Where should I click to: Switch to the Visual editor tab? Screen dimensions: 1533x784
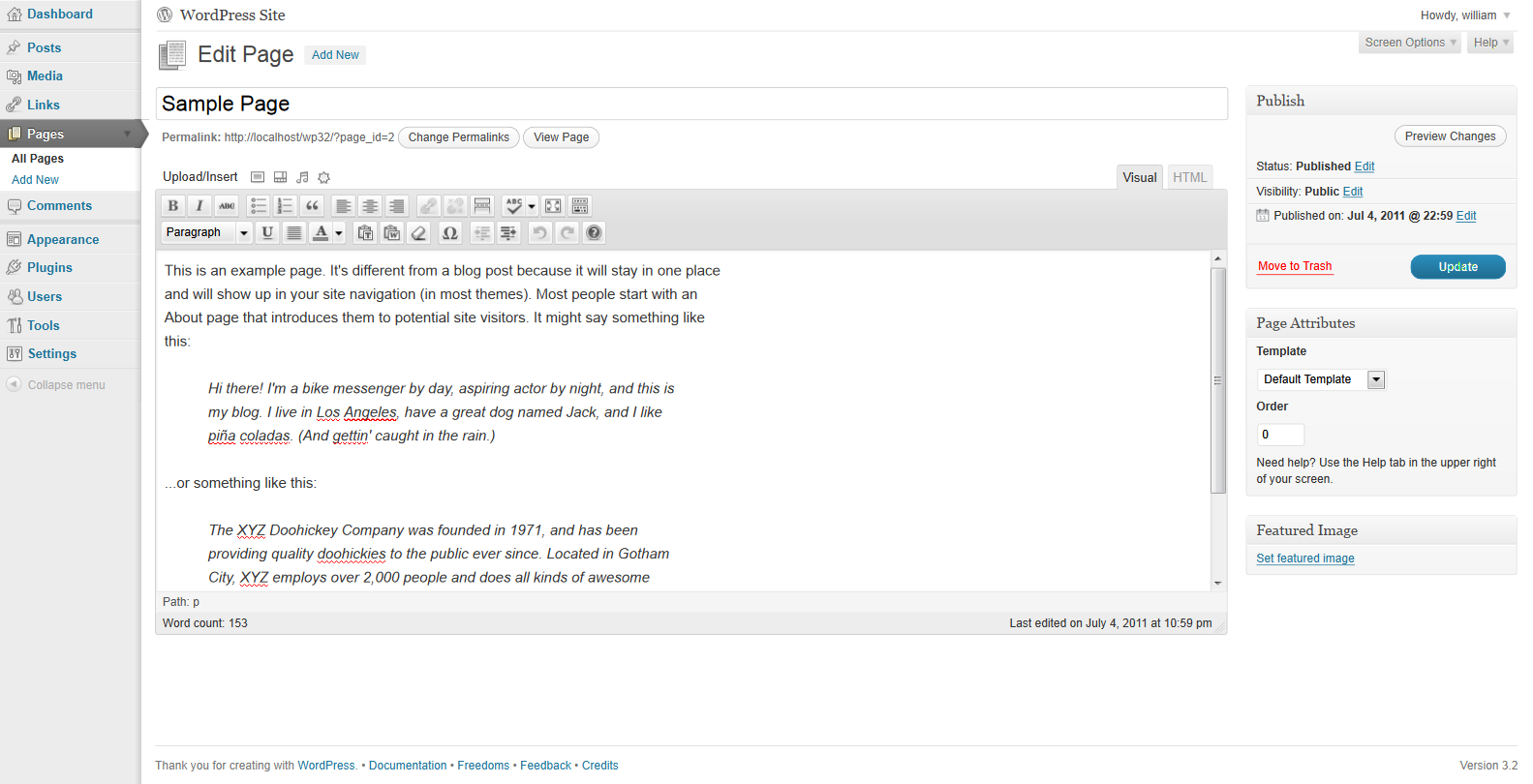[x=1140, y=177]
